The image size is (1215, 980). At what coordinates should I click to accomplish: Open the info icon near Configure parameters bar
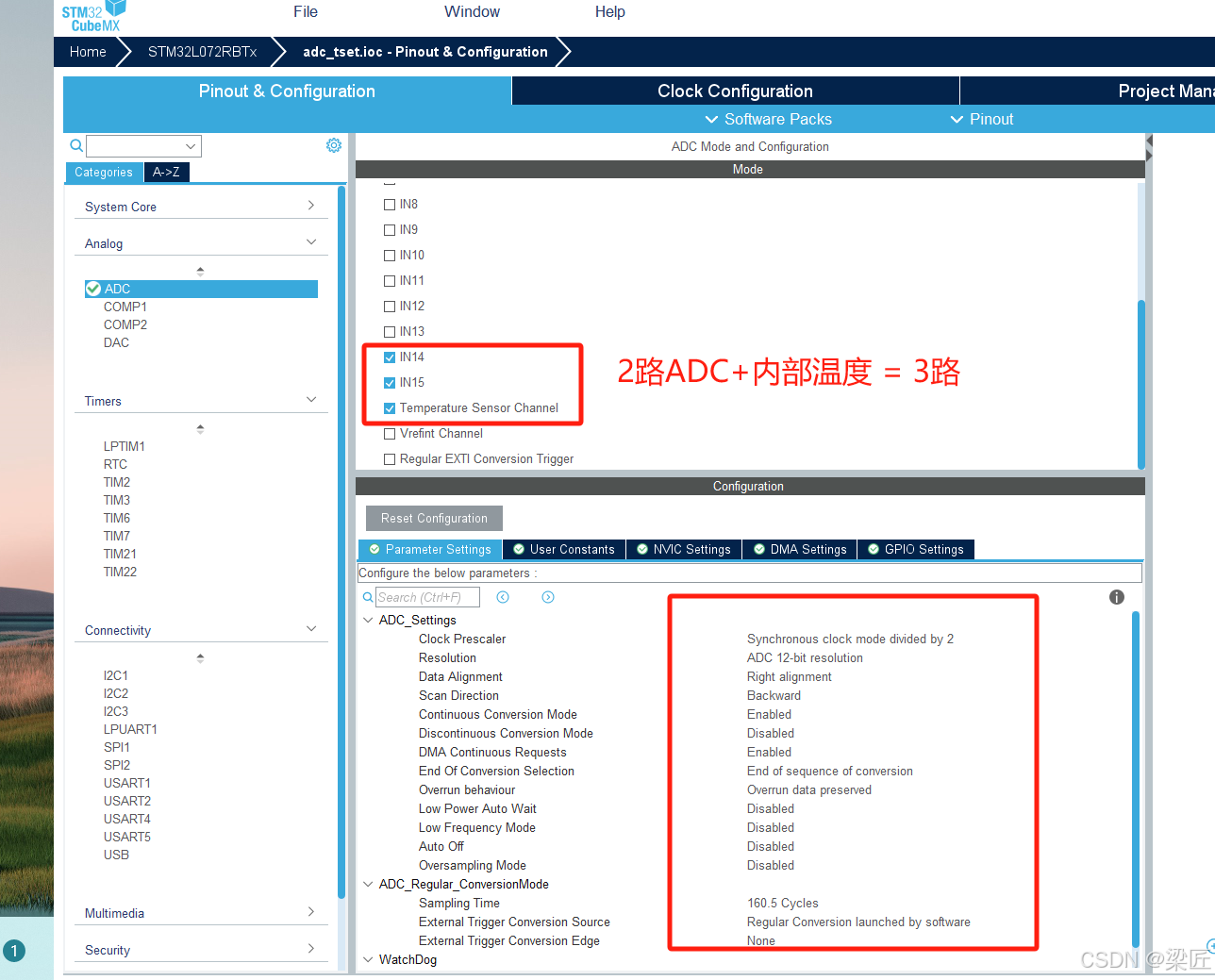click(1116, 597)
